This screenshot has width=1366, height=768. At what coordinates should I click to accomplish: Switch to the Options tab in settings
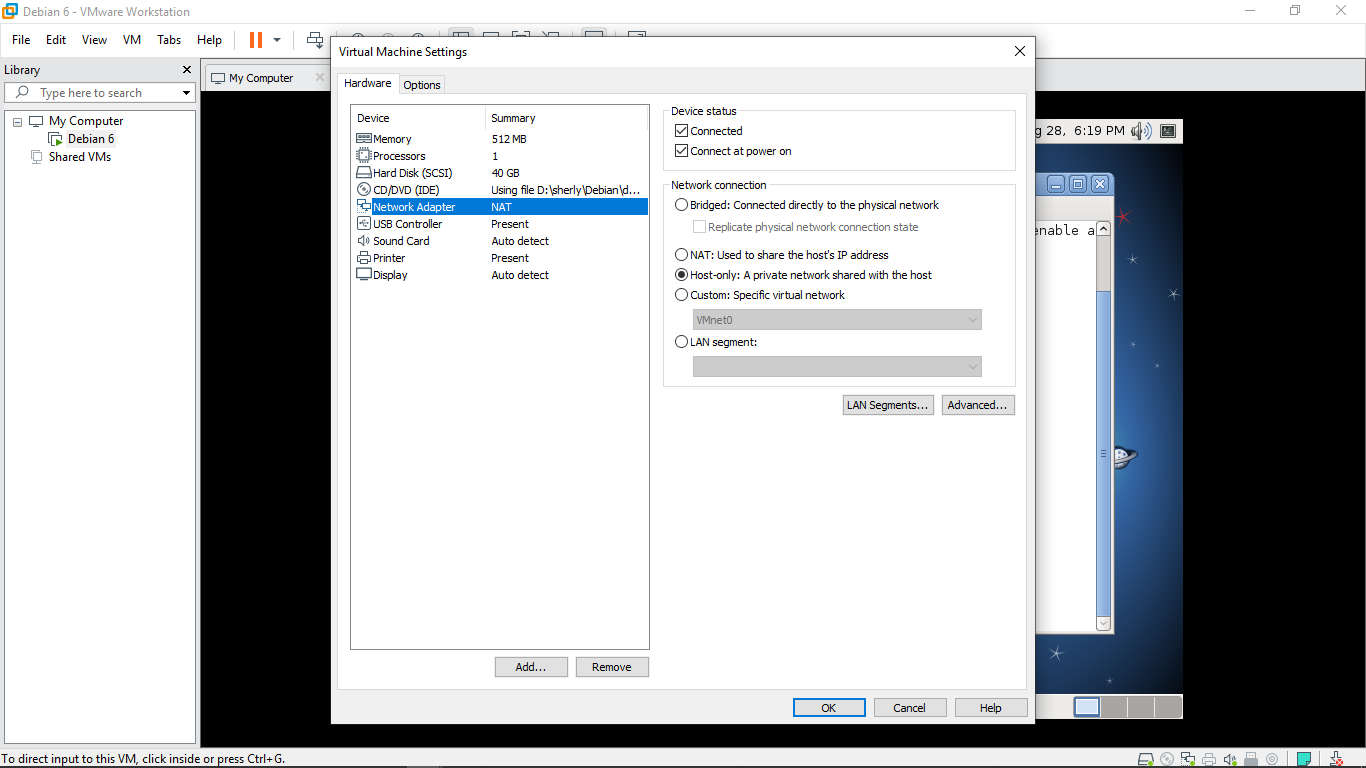tap(422, 85)
